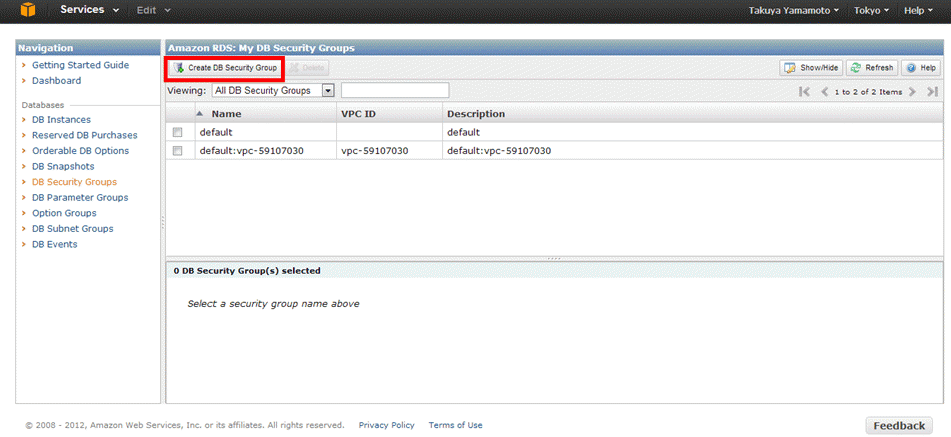This screenshot has width=951, height=437.
Task: Open the Terms of Use link
Action: pos(455,425)
